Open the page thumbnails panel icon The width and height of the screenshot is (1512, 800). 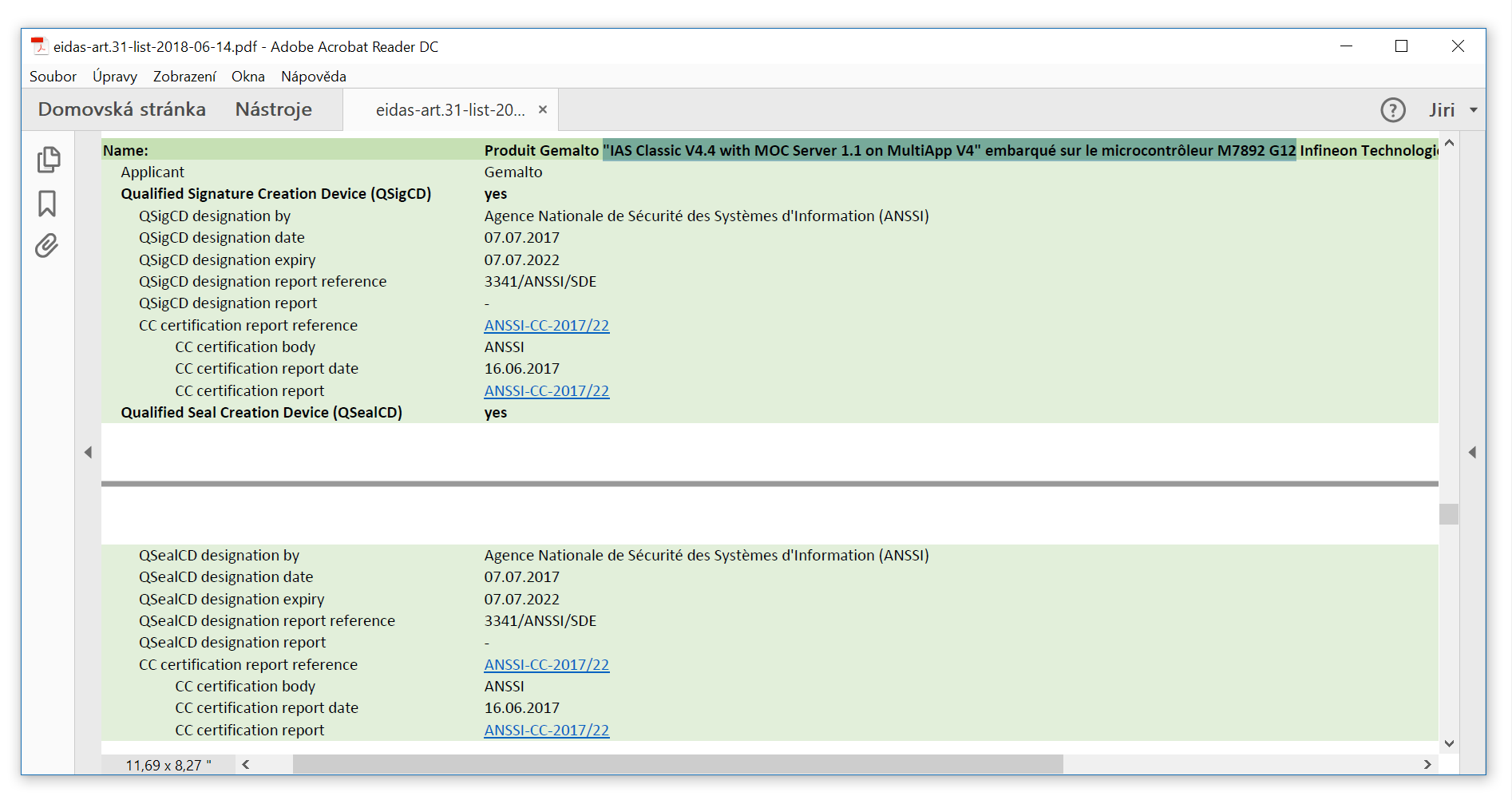click(48, 160)
